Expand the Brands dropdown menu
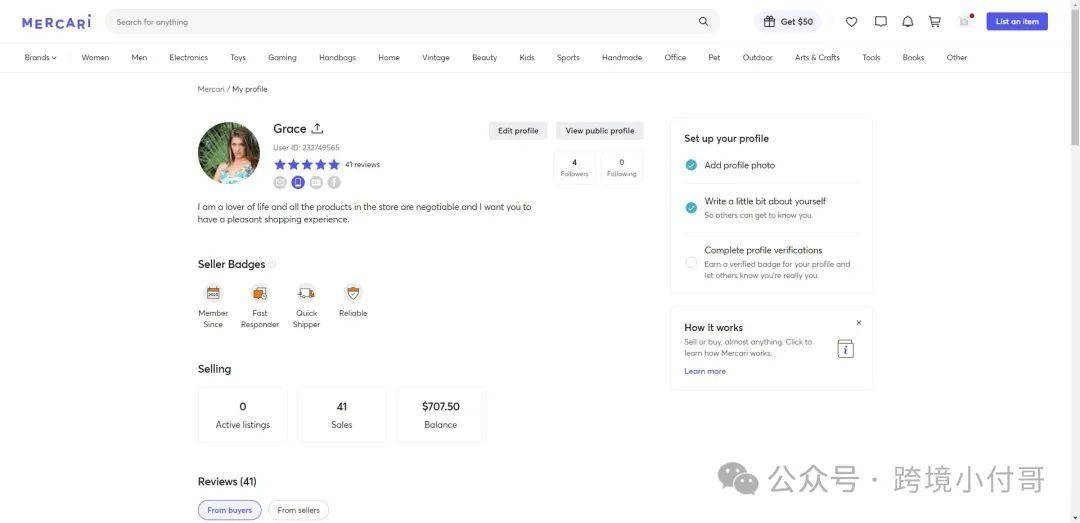 41,58
